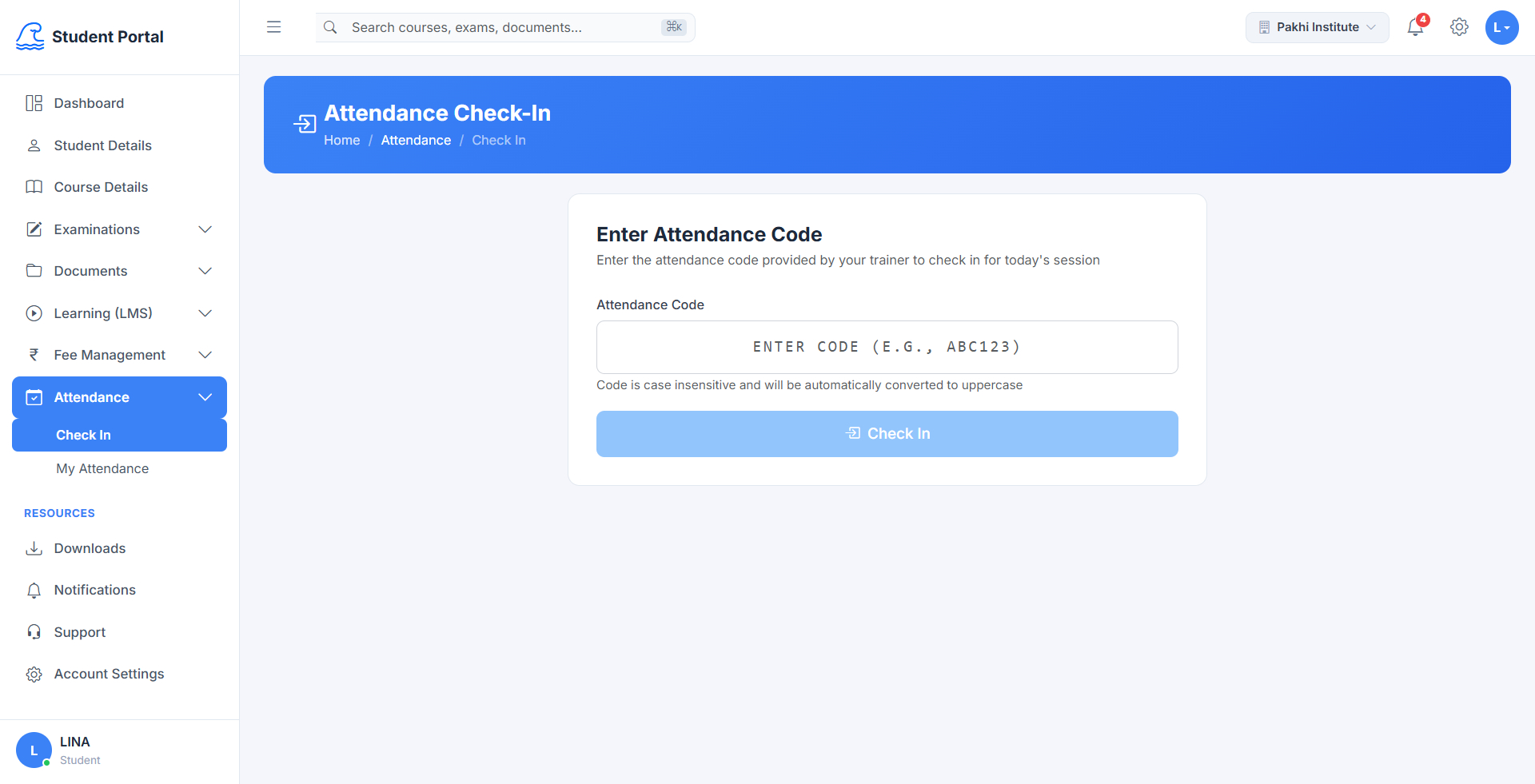Click the Attendance Code field label
This screenshot has width=1535, height=784.
(650, 304)
